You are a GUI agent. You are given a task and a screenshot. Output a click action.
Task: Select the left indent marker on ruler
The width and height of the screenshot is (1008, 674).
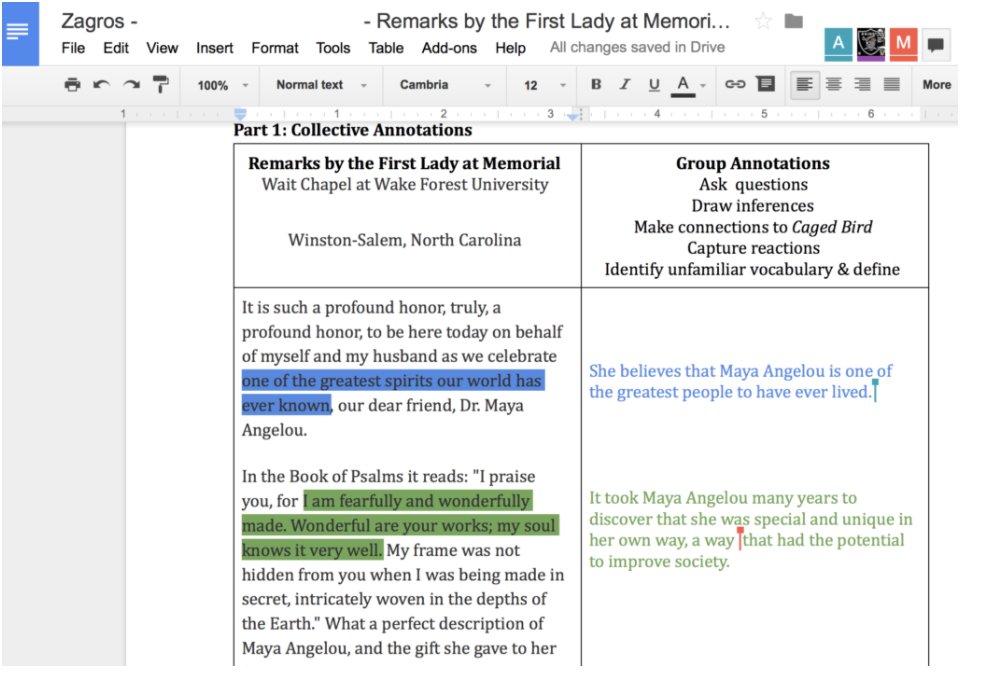[x=240, y=114]
